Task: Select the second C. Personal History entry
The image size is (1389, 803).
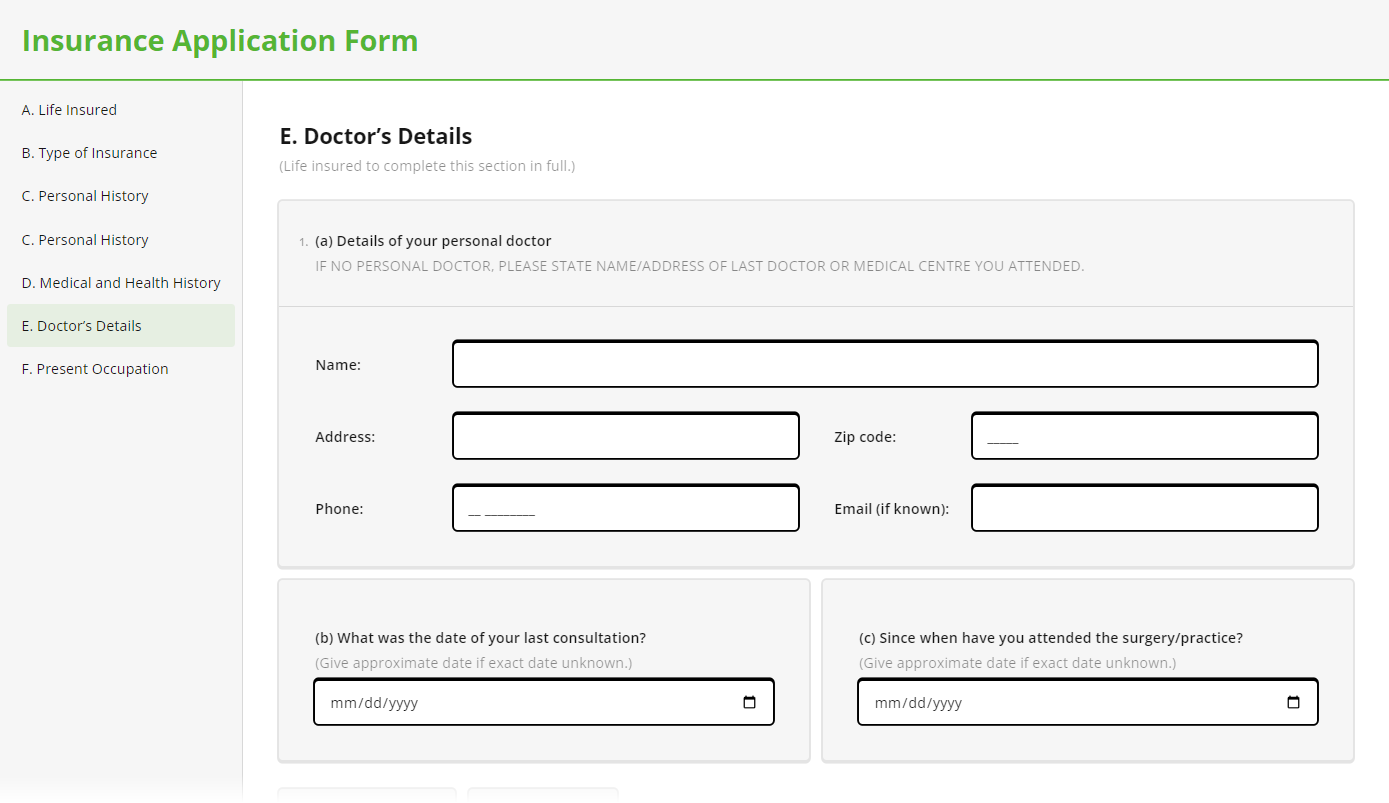Action: [x=84, y=239]
